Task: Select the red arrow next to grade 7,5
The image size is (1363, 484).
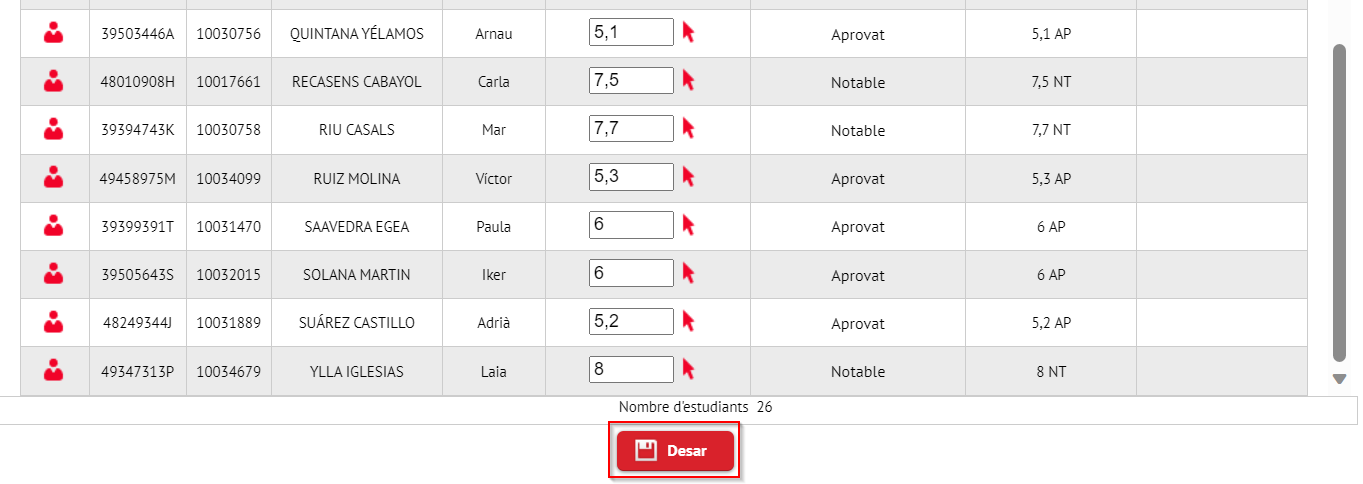Action: 688,80
